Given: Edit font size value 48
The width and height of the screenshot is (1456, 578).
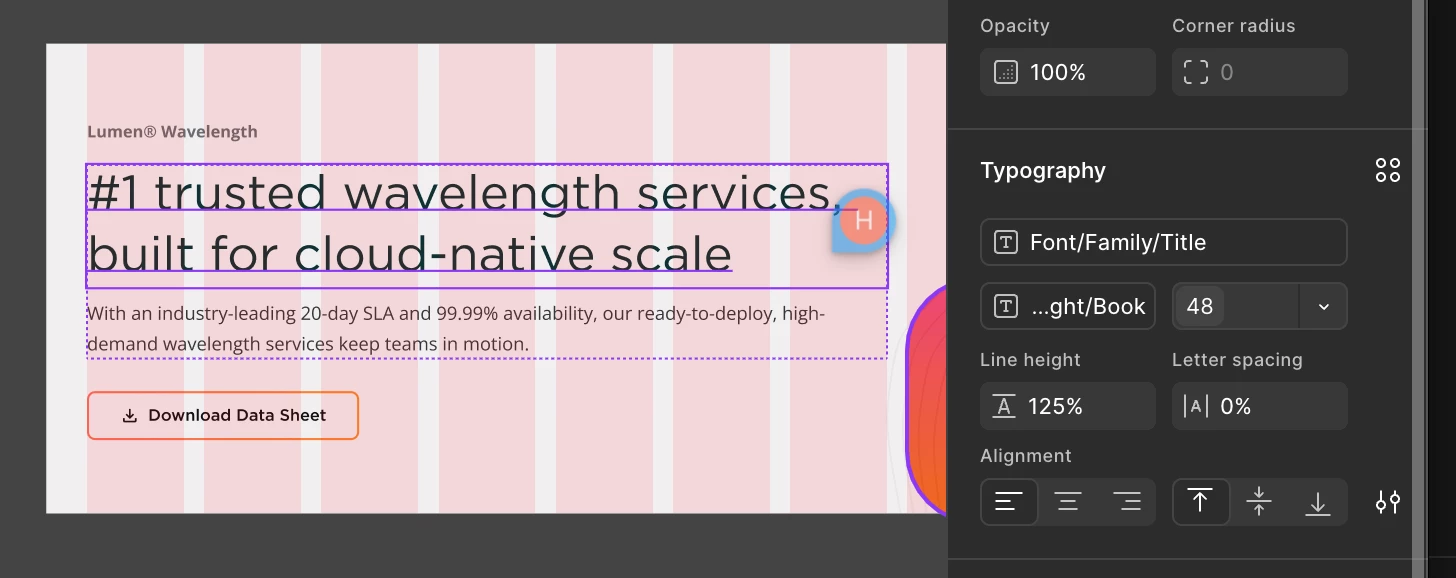Looking at the screenshot, I should [x=1200, y=306].
